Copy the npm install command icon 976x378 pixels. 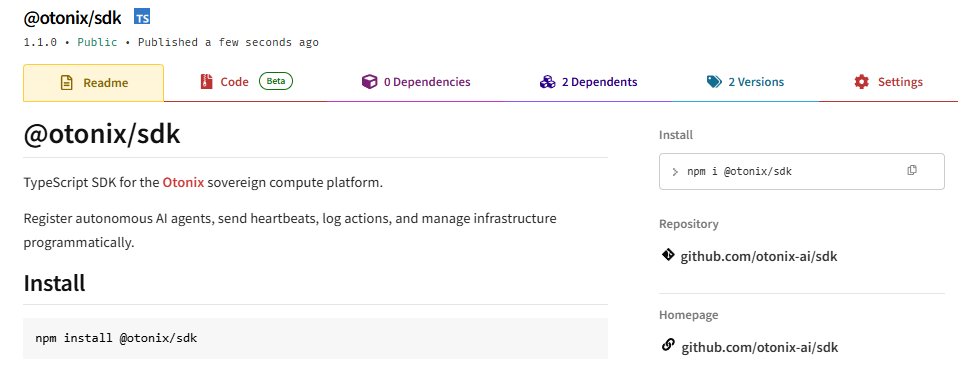(x=912, y=170)
